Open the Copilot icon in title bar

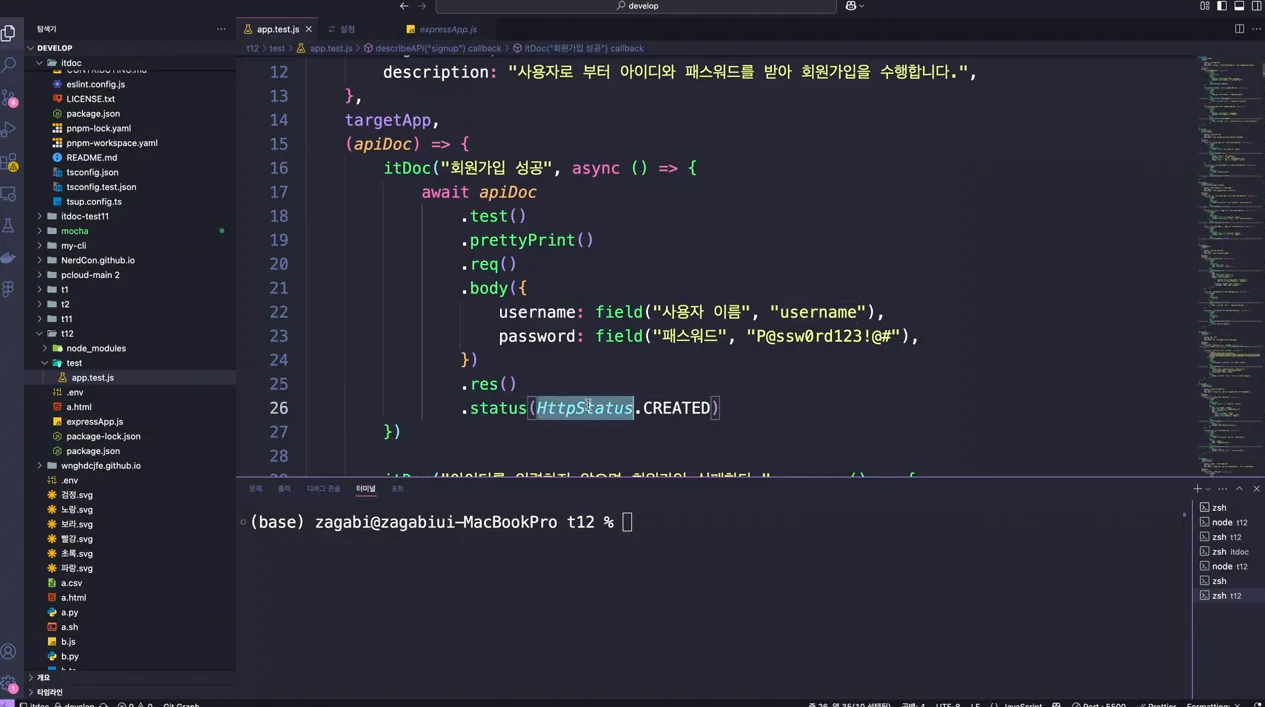pyautogui.click(x=852, y=6)
